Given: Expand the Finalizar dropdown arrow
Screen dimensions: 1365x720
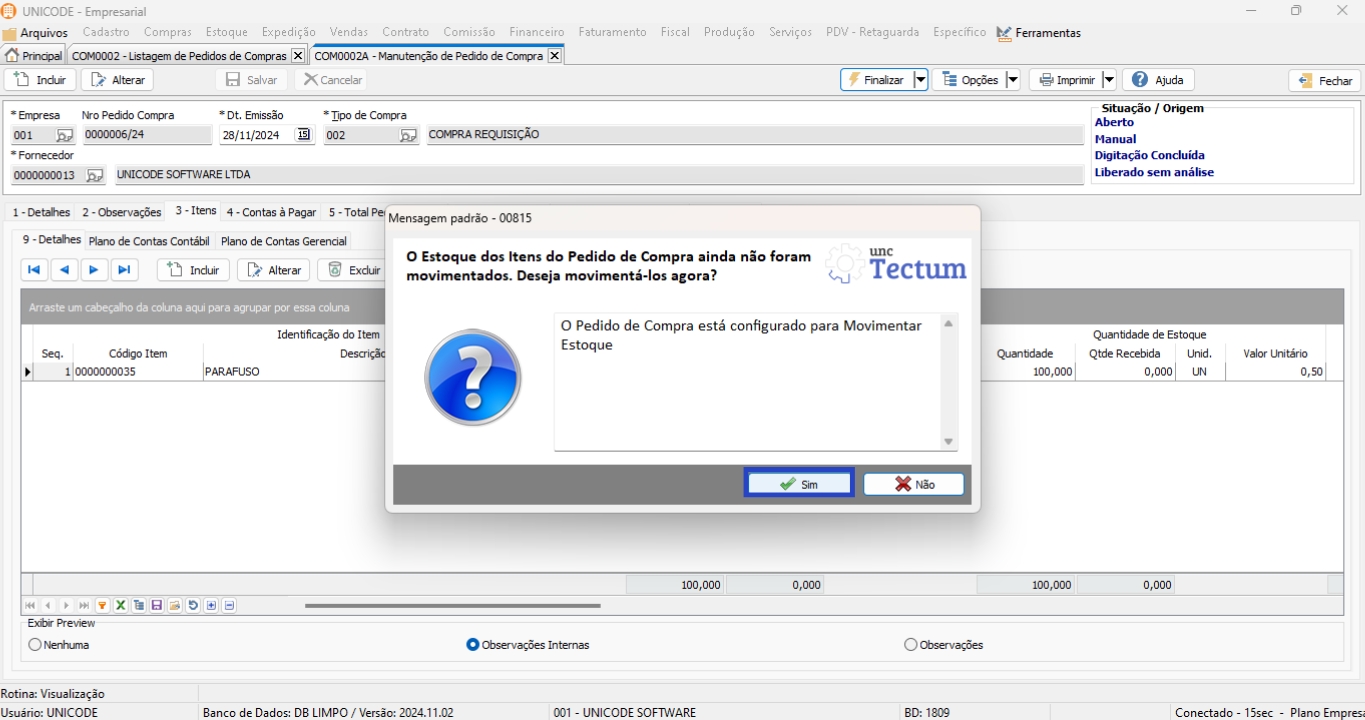Looking at the screenshot, I should pos(920,80).
